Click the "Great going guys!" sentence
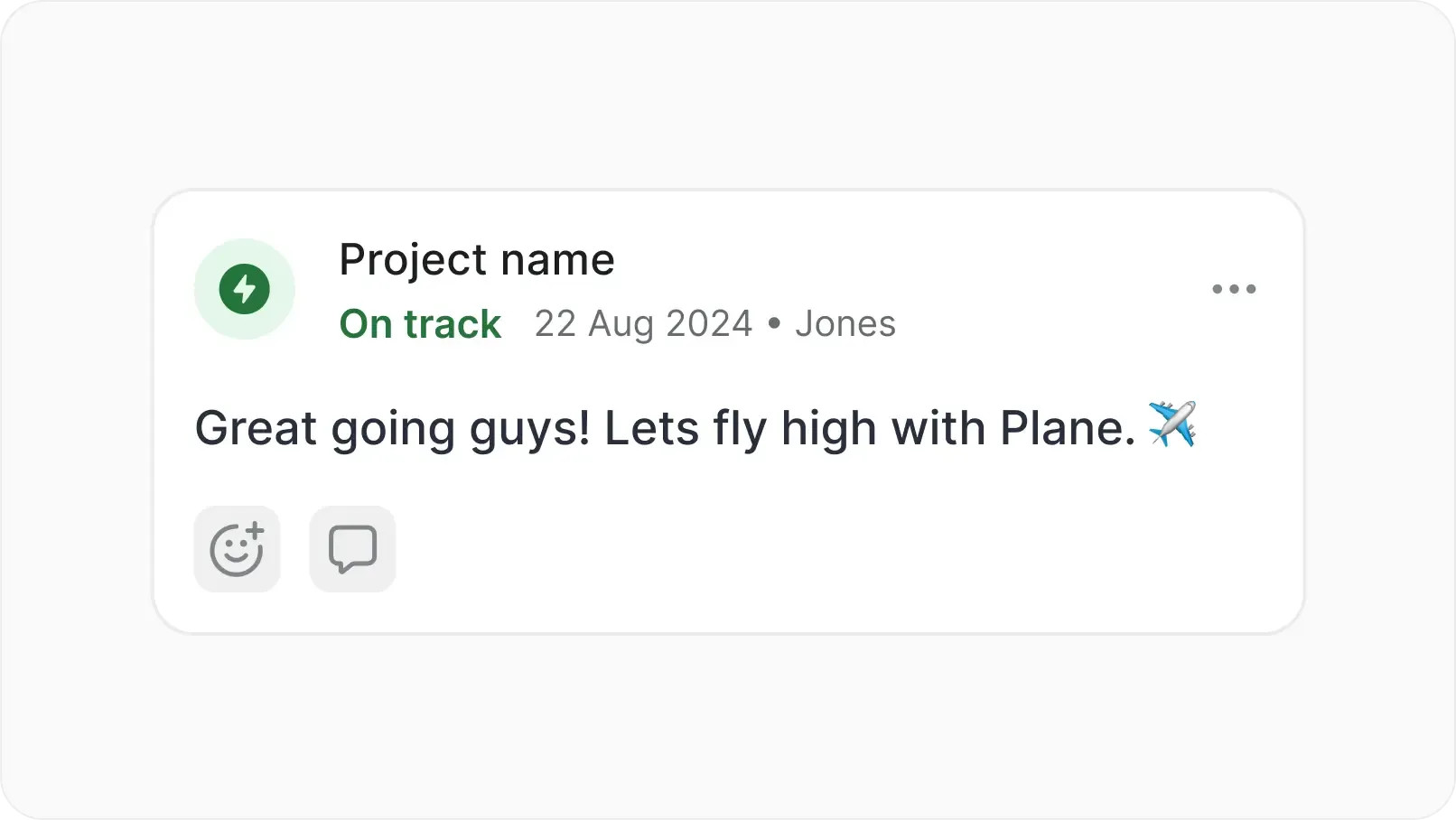The image size is (1456, 820). (392, 428)
